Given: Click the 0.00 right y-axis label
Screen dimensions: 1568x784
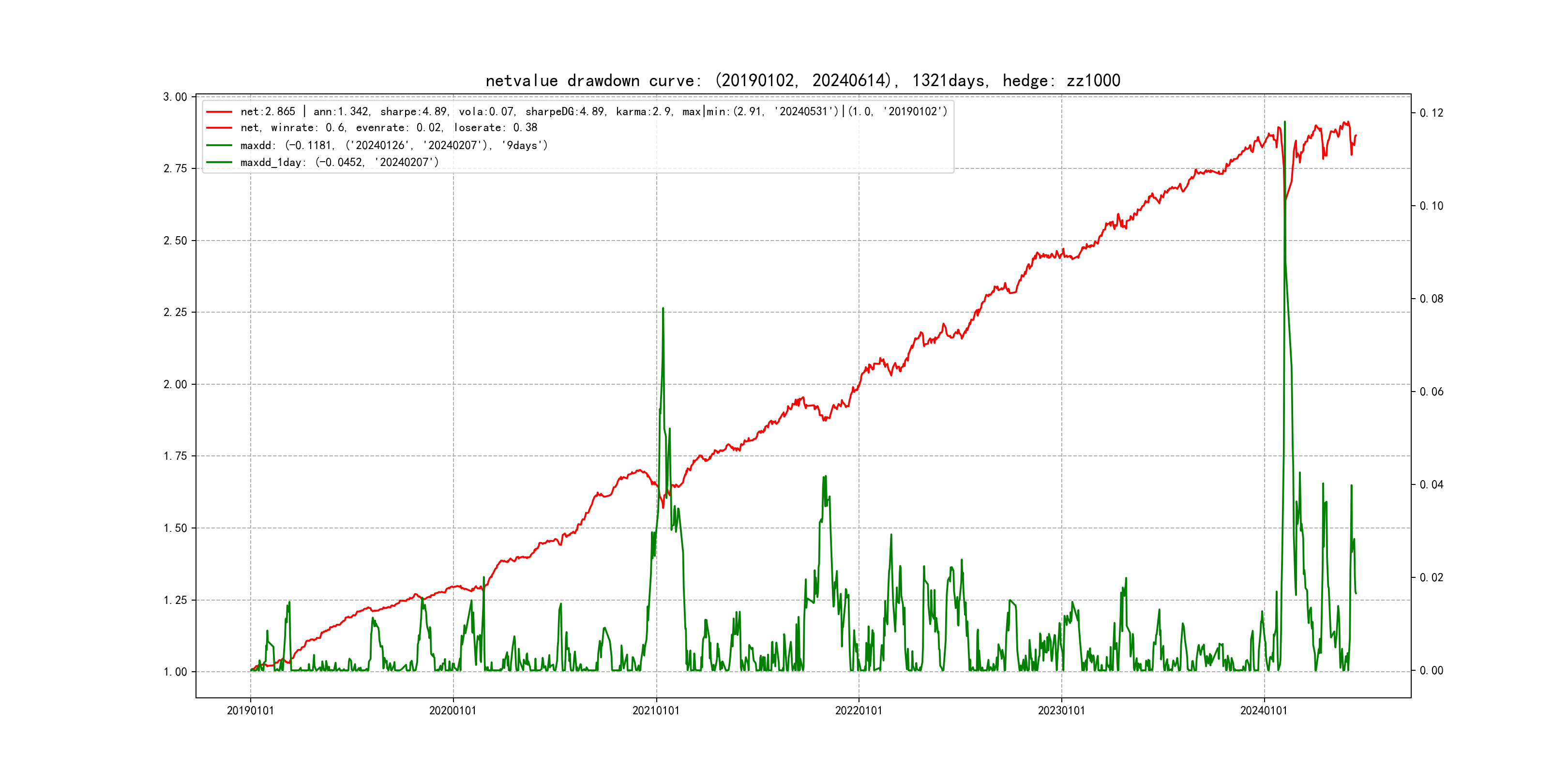Looking at the screenshot, I should [x=1431, y=670].
